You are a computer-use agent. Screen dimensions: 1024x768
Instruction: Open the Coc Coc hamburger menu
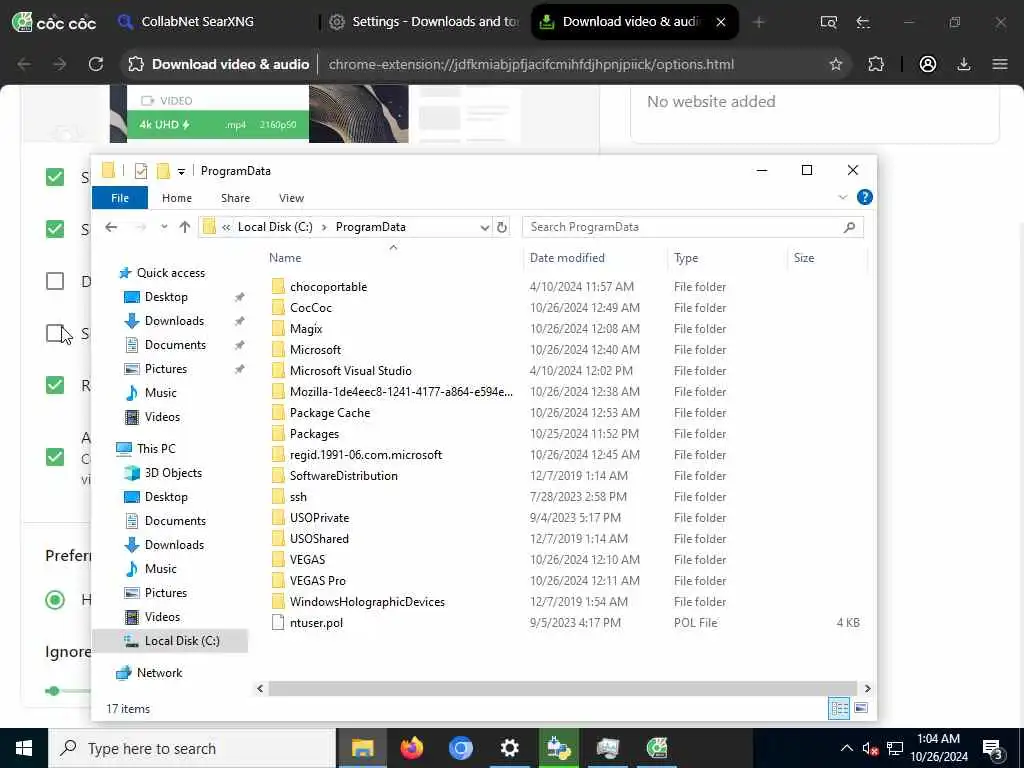[1000, 64]
